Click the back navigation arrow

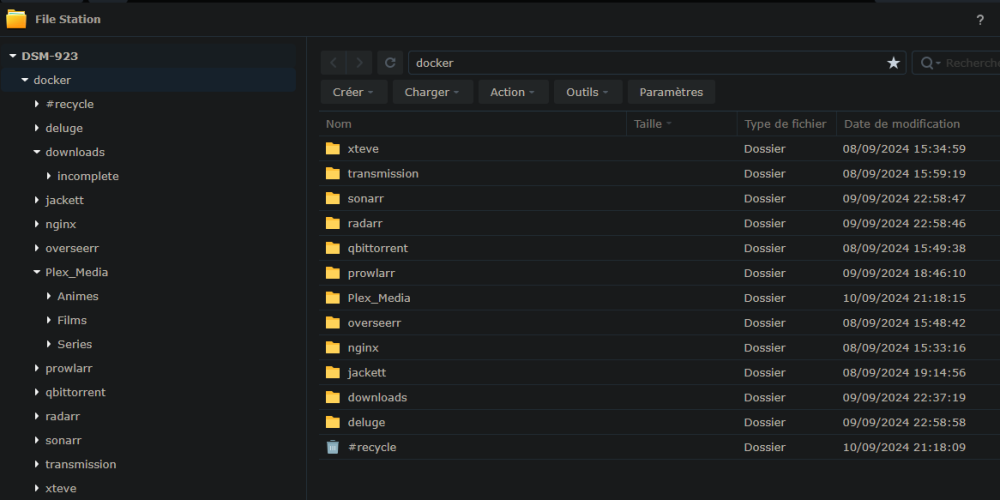pos(334,63)
